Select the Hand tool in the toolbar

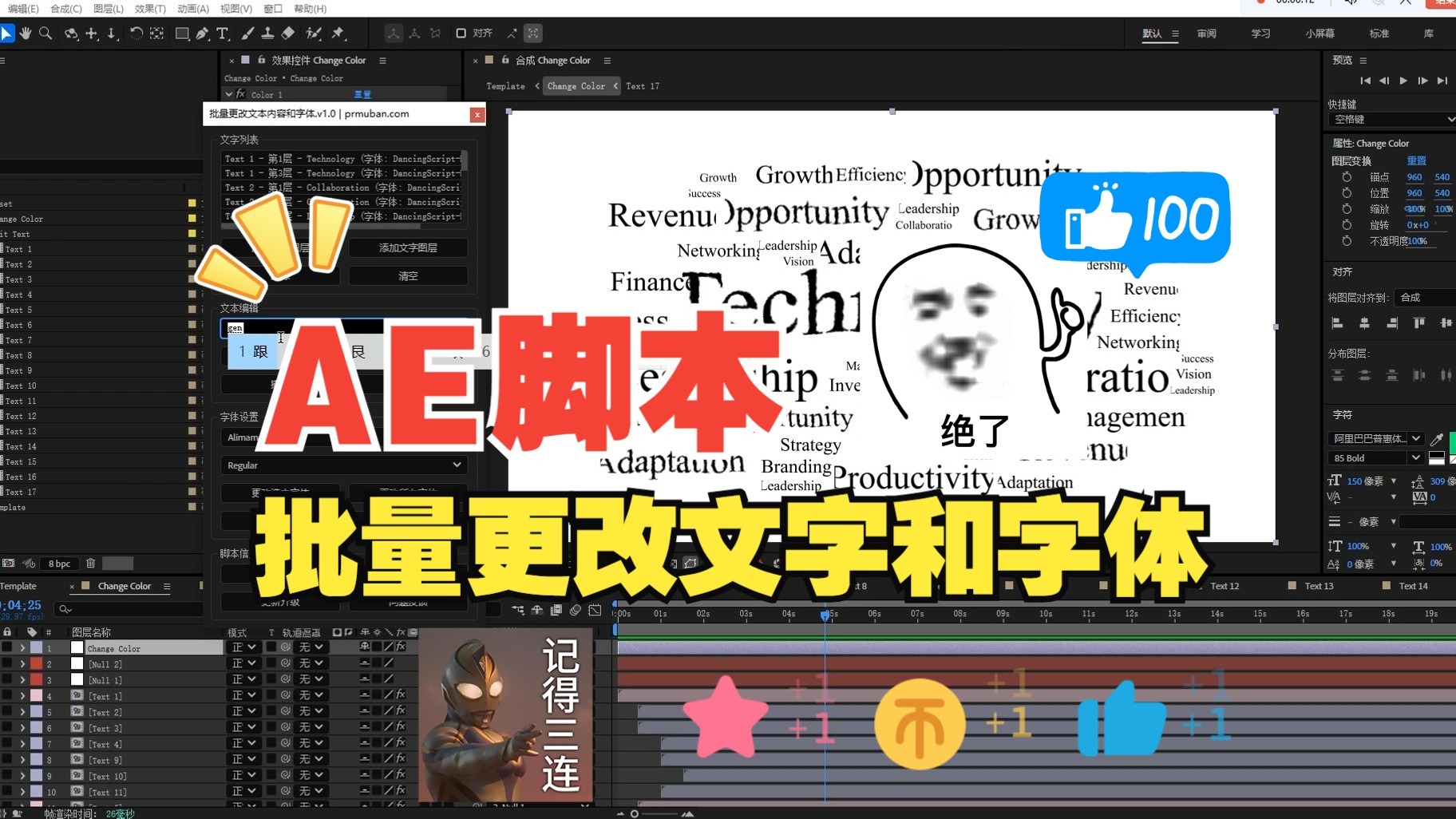[x=25, y=34]
